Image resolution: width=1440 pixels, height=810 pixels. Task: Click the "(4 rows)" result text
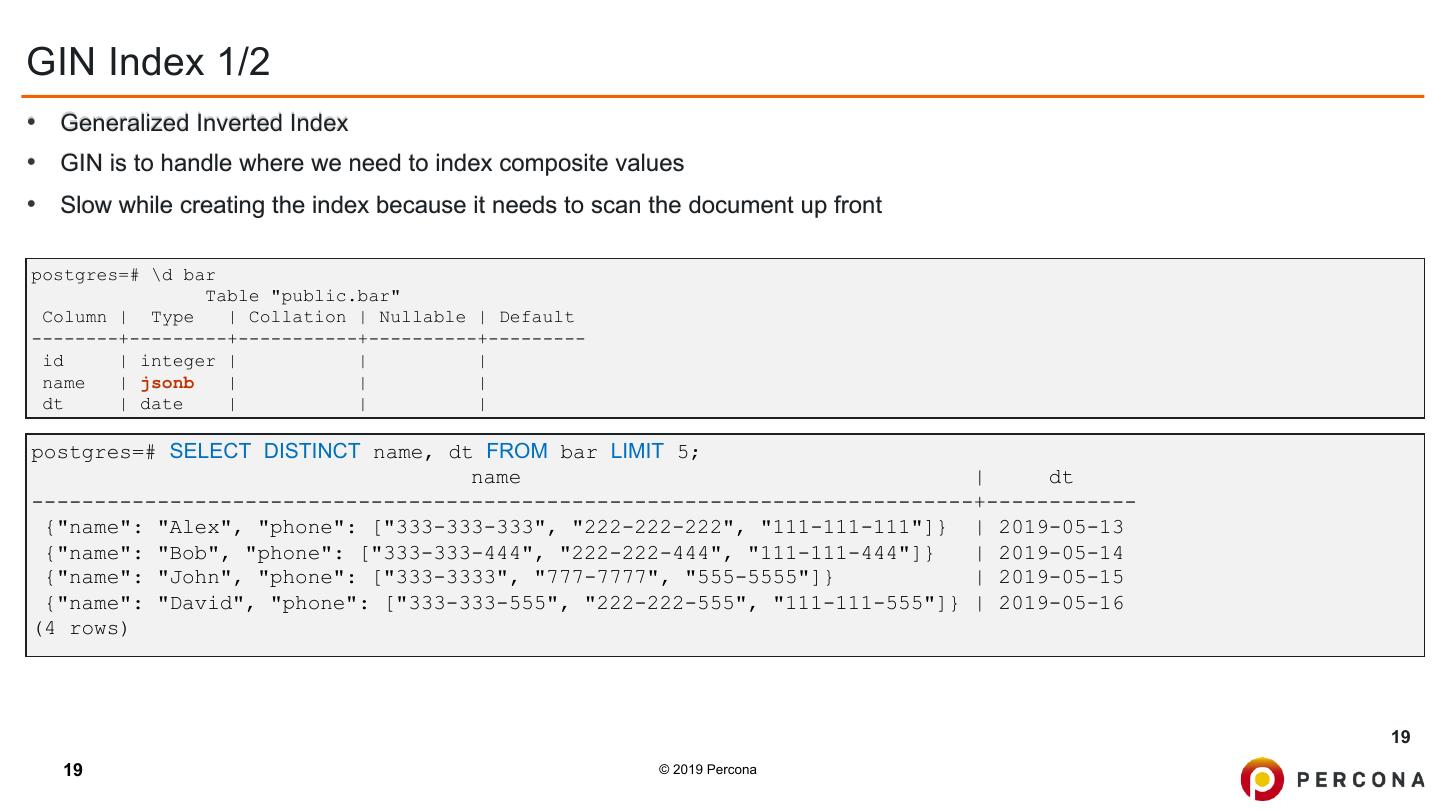80,629
